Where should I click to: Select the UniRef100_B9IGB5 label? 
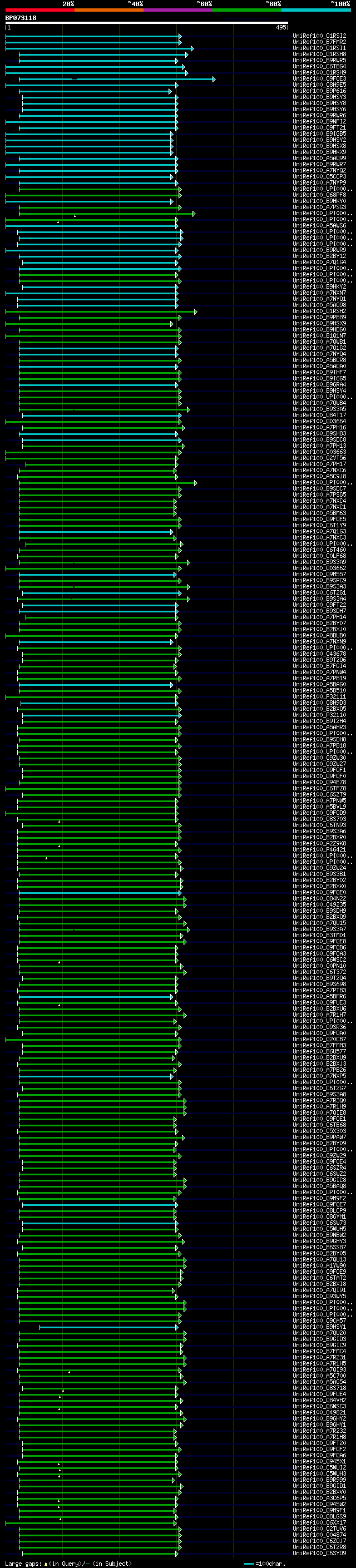[x=319, y=134]
